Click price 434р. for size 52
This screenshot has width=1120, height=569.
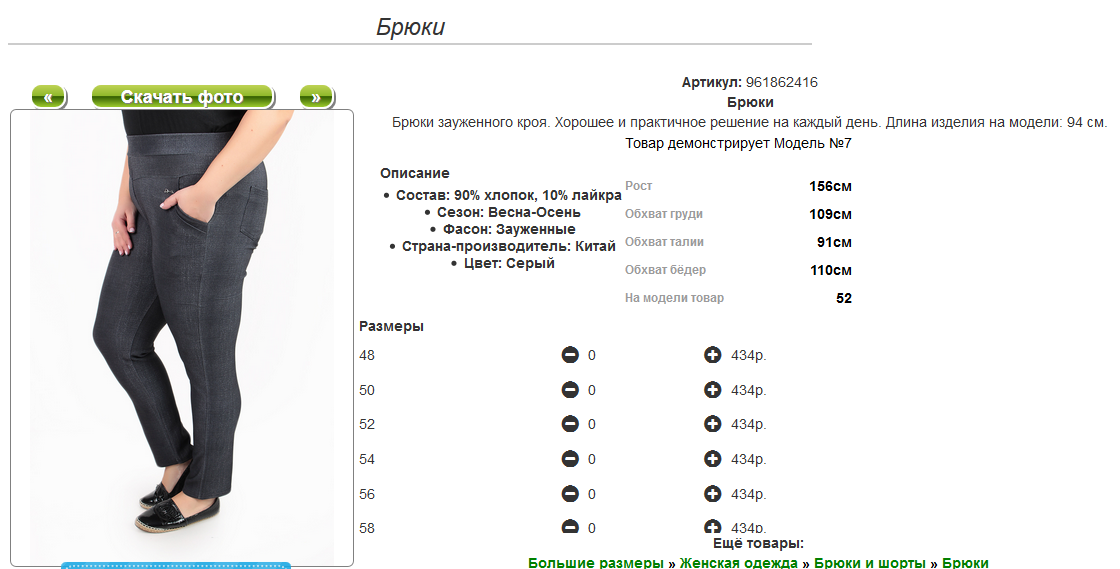[x=749, y=425]
